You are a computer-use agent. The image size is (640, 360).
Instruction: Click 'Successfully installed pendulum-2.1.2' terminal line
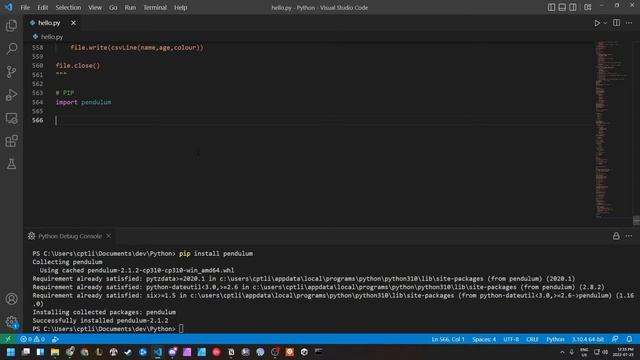tap(100, 320)
